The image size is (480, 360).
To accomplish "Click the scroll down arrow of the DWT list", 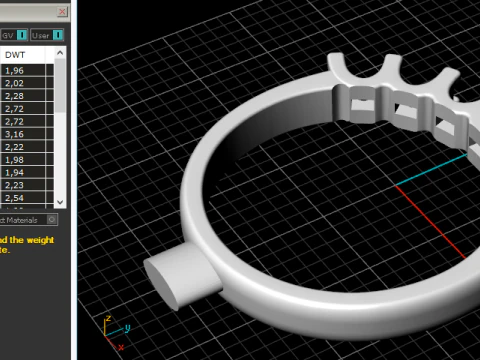I will point(60,202).
